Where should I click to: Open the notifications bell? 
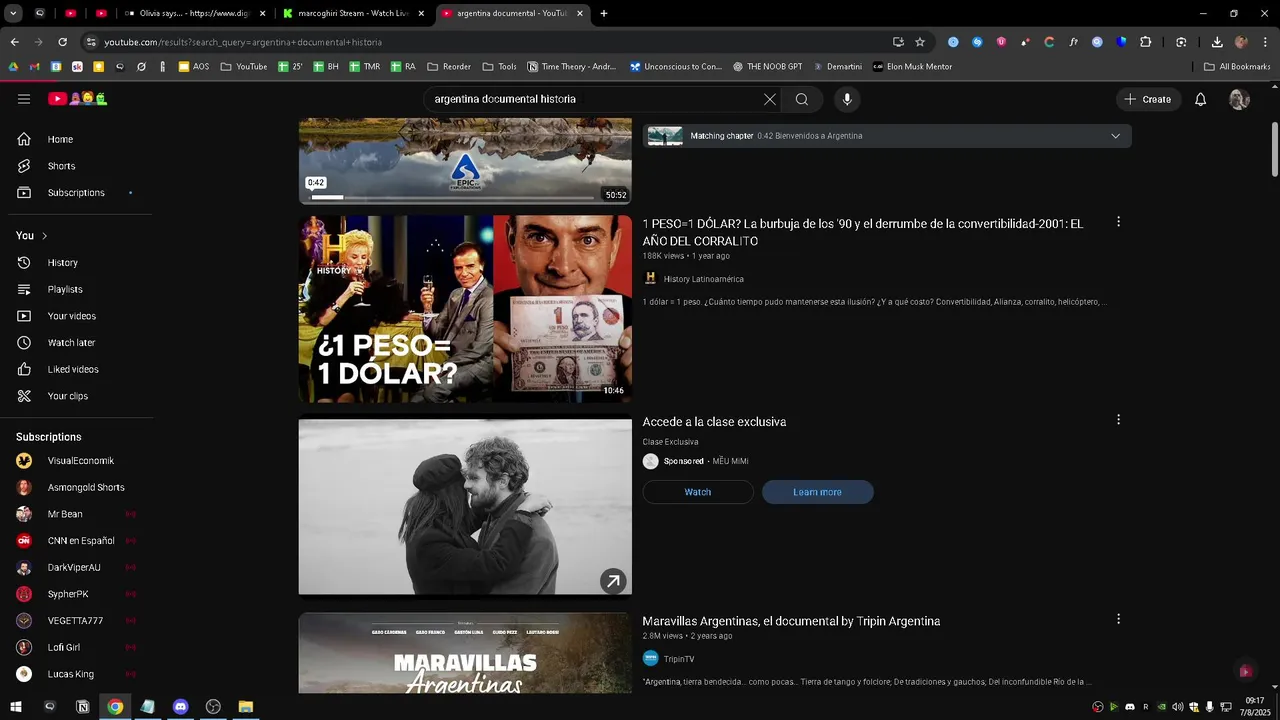[x=1201, y=99]
